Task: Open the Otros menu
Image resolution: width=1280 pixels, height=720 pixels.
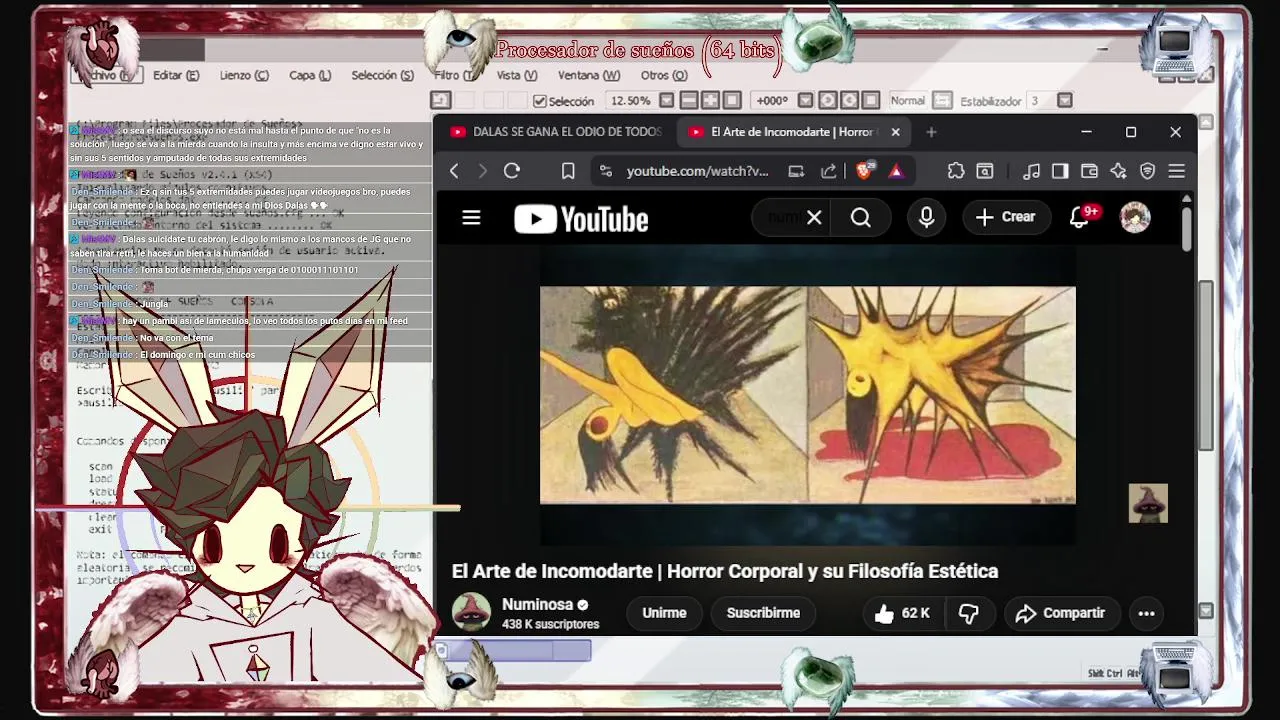Action: (664, 75)
